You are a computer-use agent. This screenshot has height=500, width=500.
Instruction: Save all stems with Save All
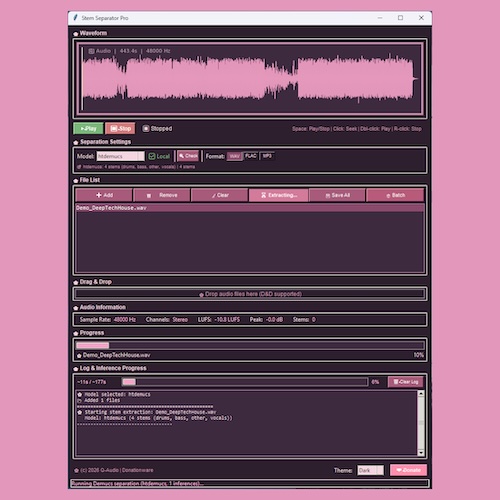[x=337, y=195]
